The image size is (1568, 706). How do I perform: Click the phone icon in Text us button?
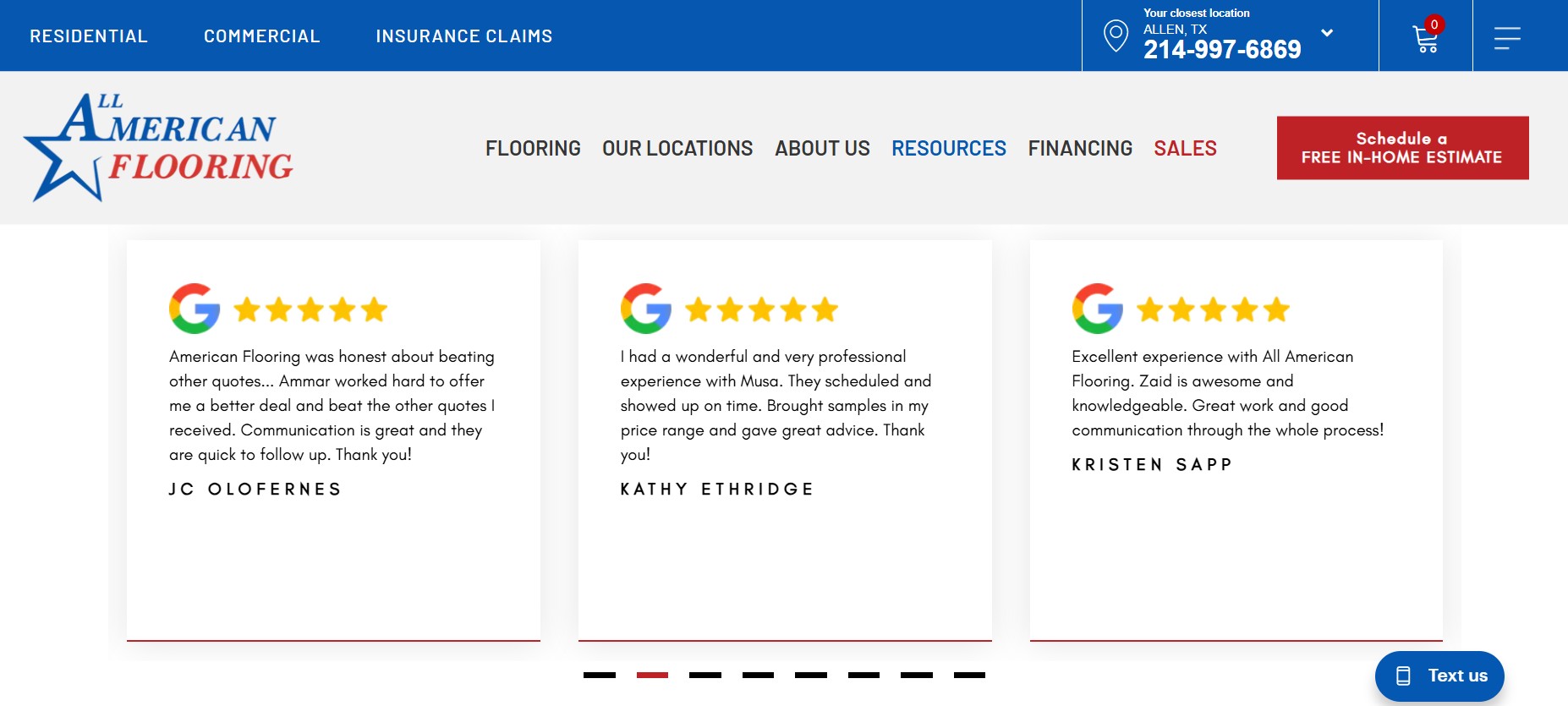(x=1403, y=676)
